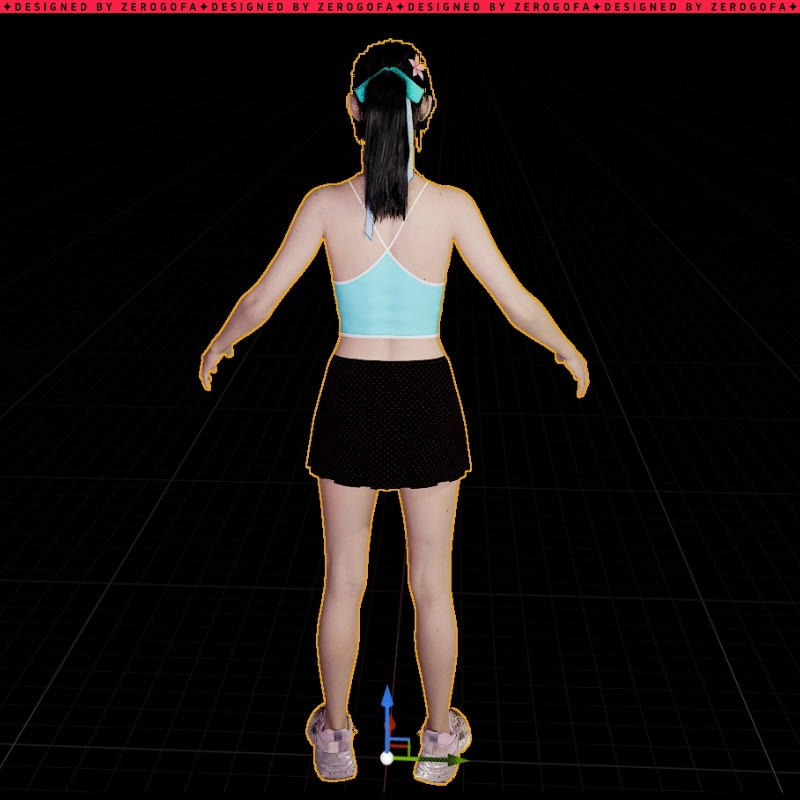
Task: Click the character's left sneaker
Action: (332, 745)
